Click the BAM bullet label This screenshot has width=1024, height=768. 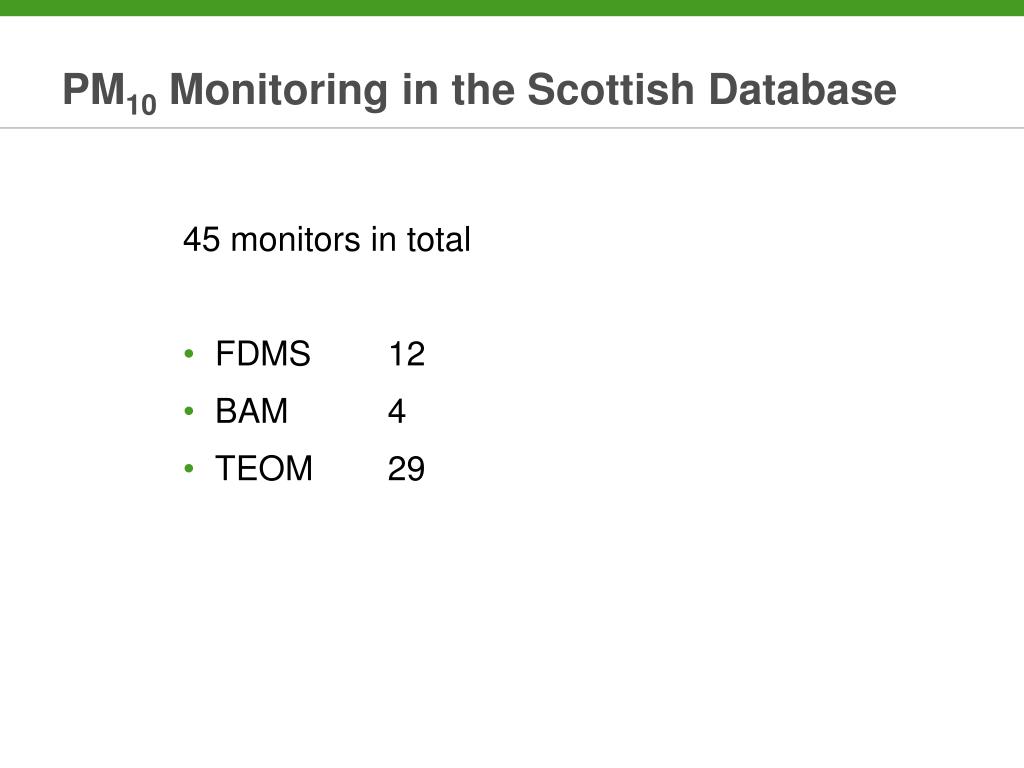pos(251,411)
